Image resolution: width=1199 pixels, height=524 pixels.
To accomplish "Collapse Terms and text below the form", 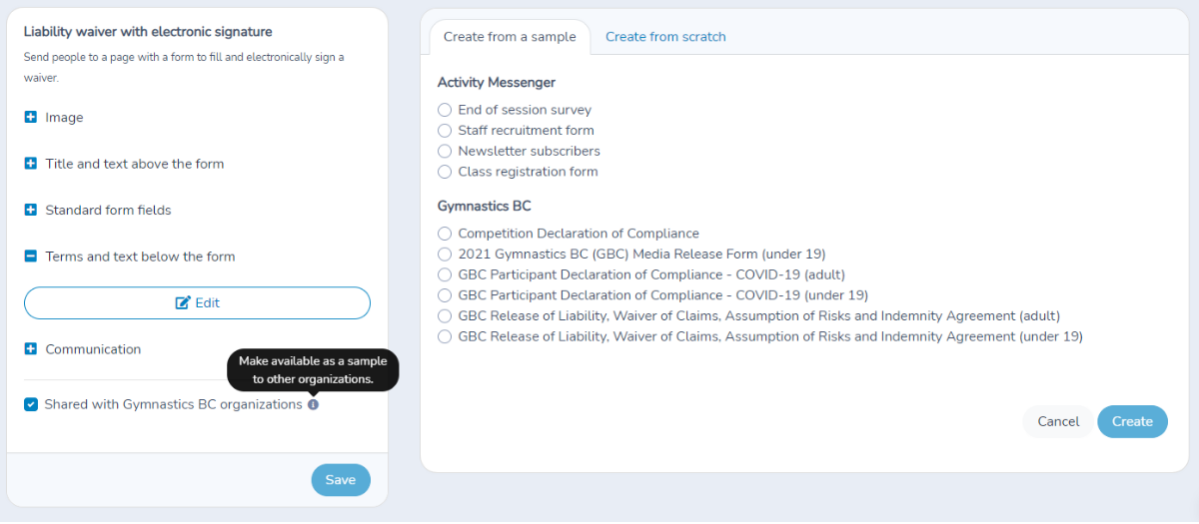I will click(31, 256).
